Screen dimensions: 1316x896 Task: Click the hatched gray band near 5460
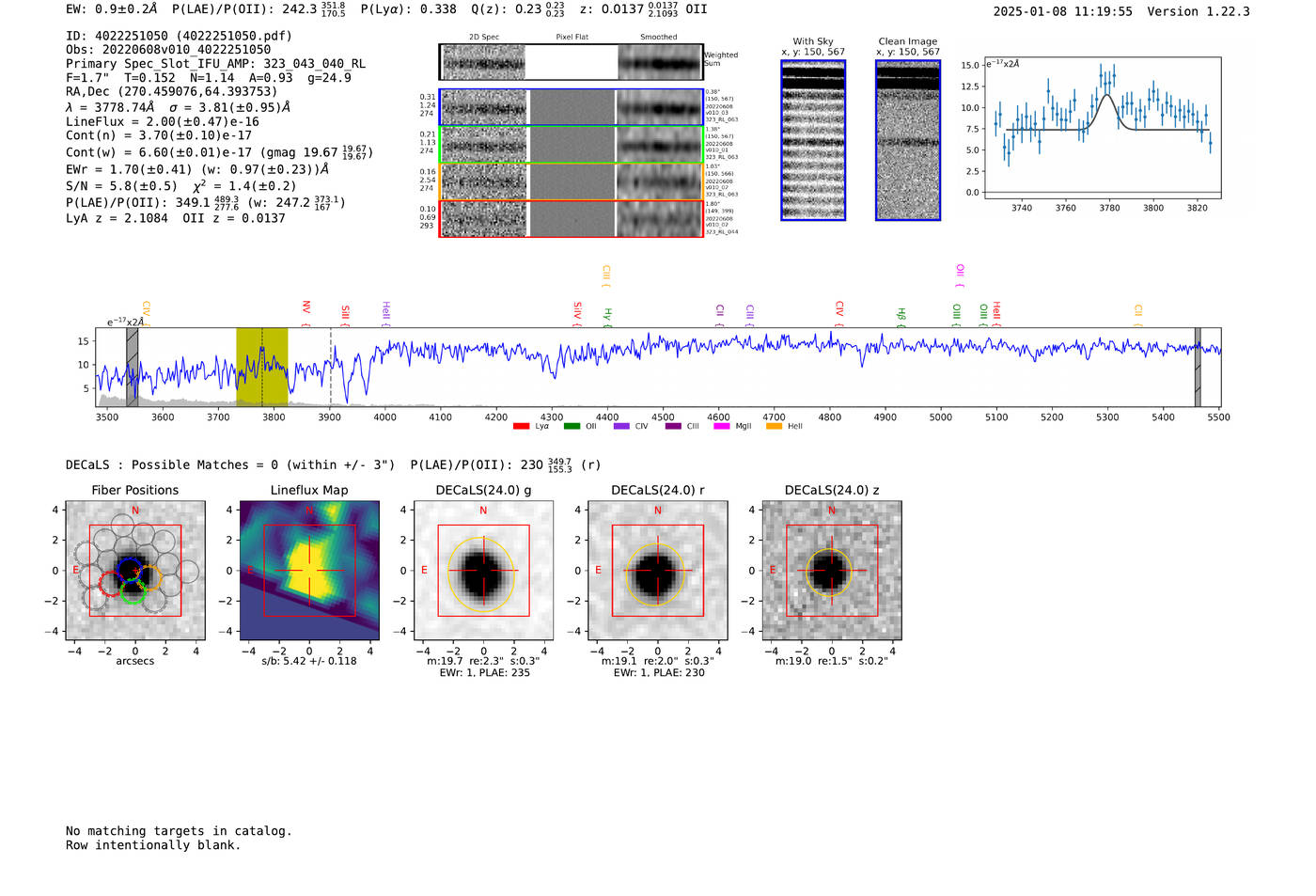coord(1198,367)
